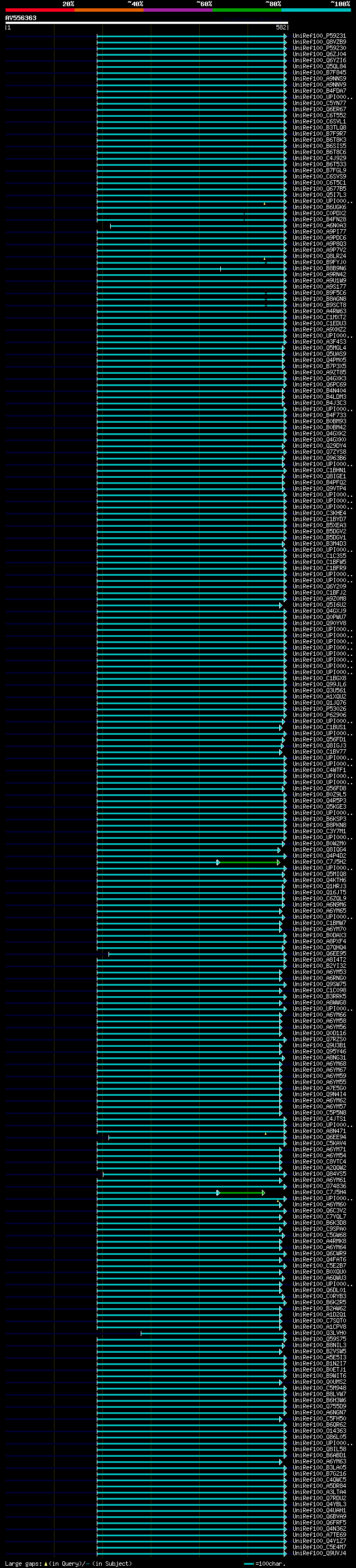Image resolution: width=356 pixels, height=1568 pixels.
Task: Open hit UniRef100_C5P5N8
Action: pos(319,1112)
